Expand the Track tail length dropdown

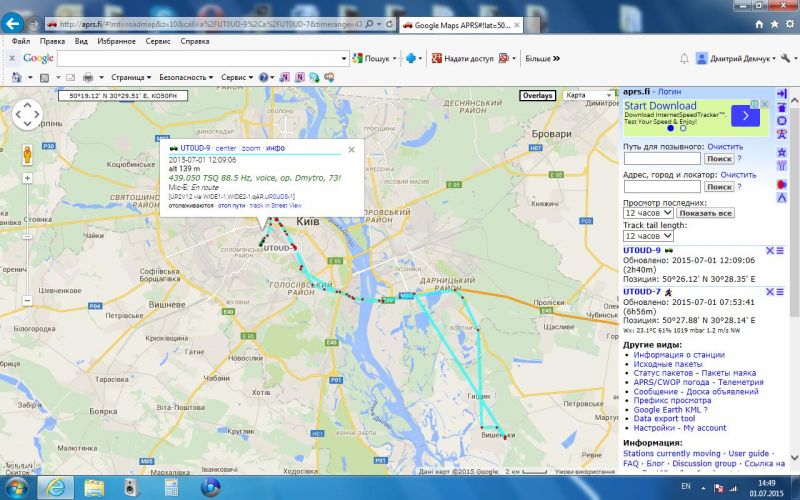(x=647, y=236)
